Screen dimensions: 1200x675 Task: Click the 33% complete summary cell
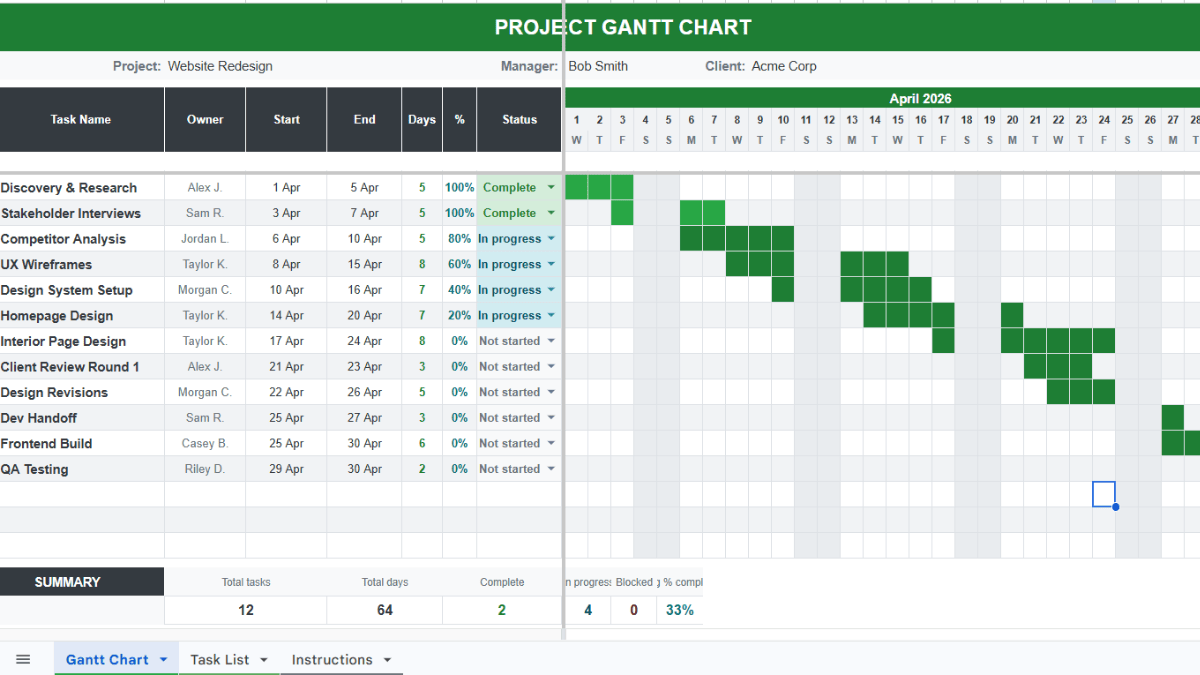[679, 609]
